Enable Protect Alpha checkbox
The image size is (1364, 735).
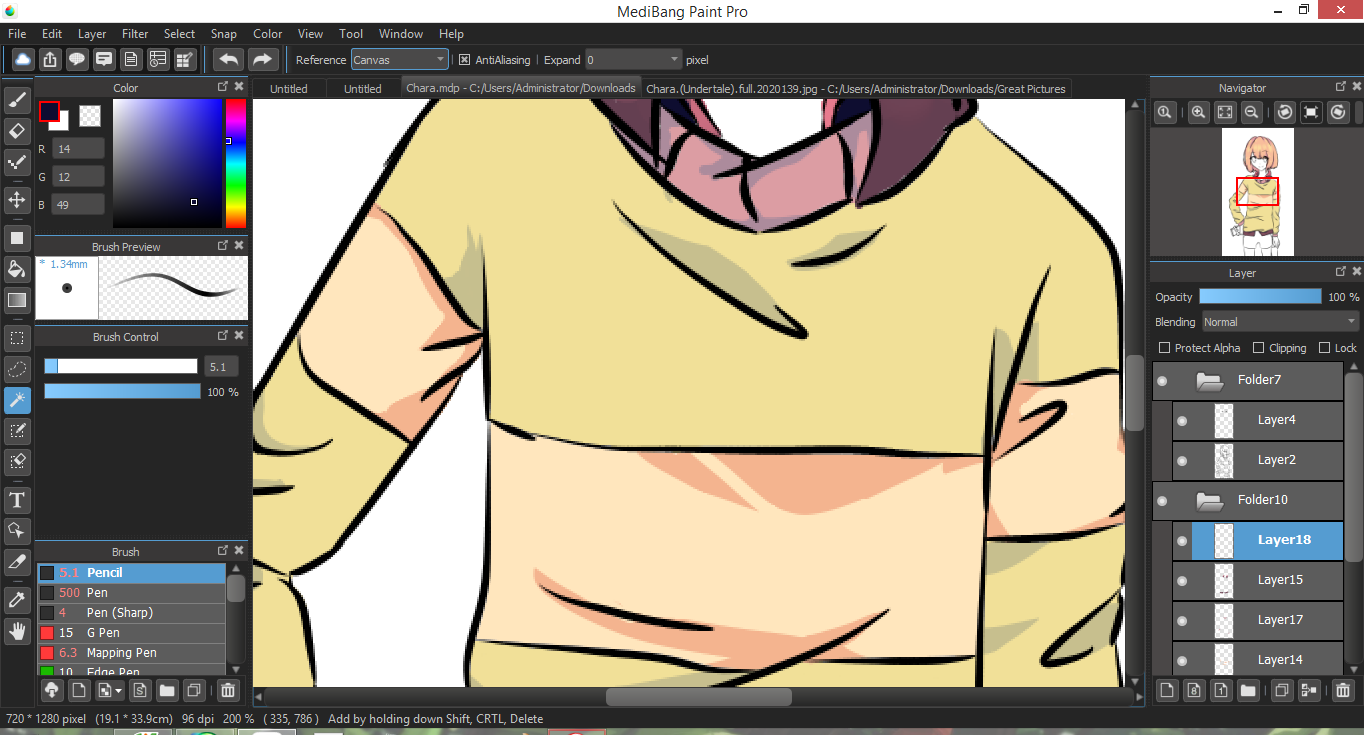coord(1164,348)
